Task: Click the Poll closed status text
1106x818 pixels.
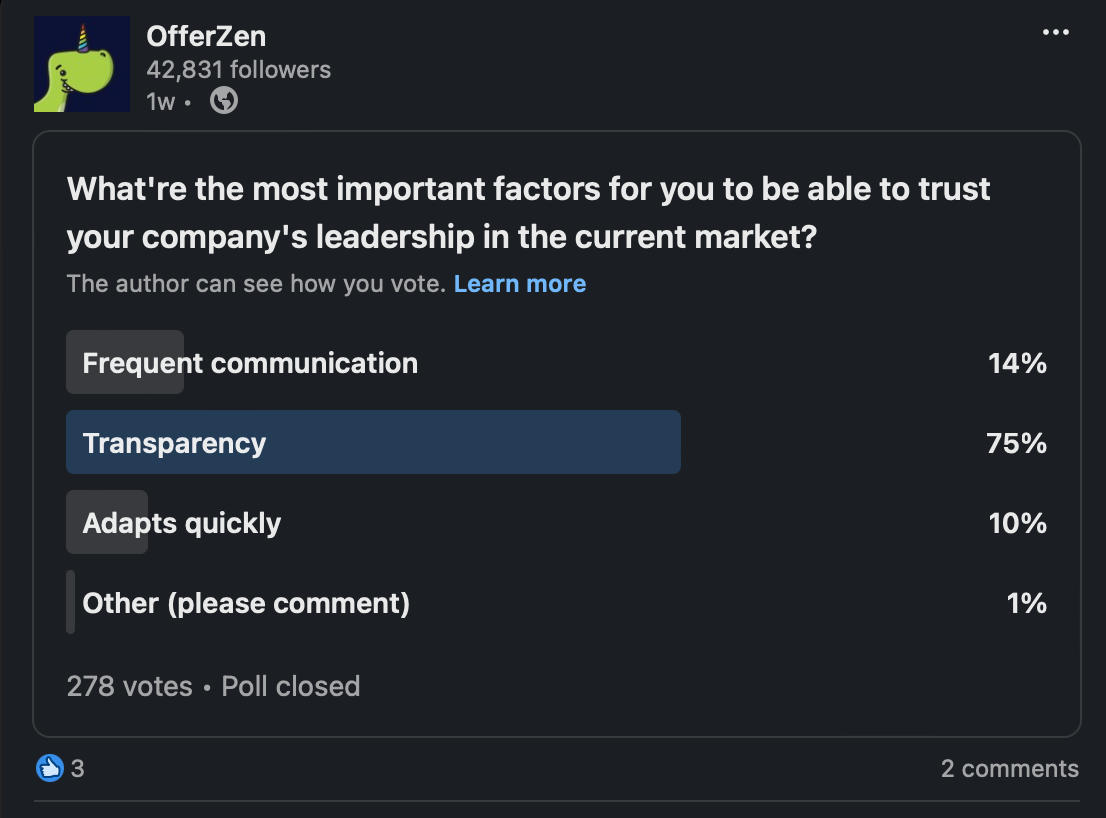Action: click(x=290, y=686)
